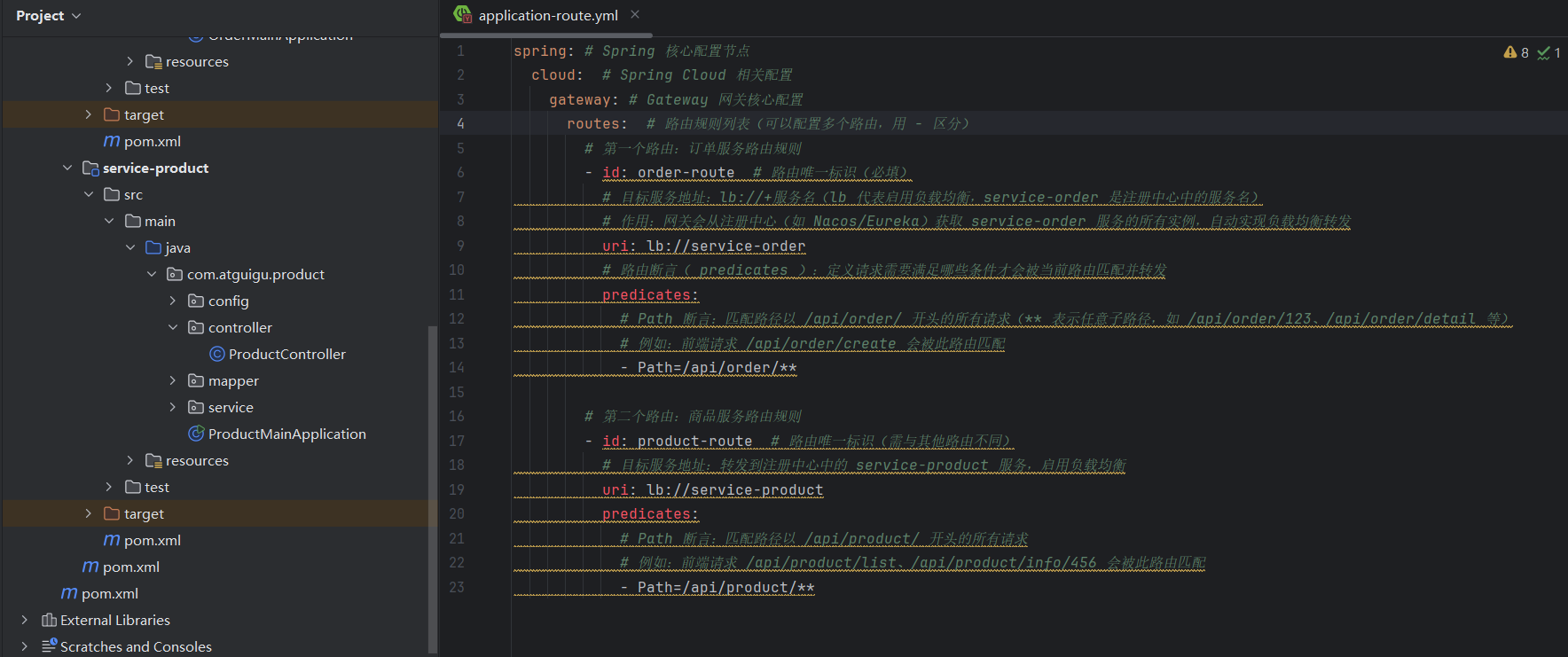Click the main folder icon
The image size is (1568, 657).
click(x=133, y=221)
